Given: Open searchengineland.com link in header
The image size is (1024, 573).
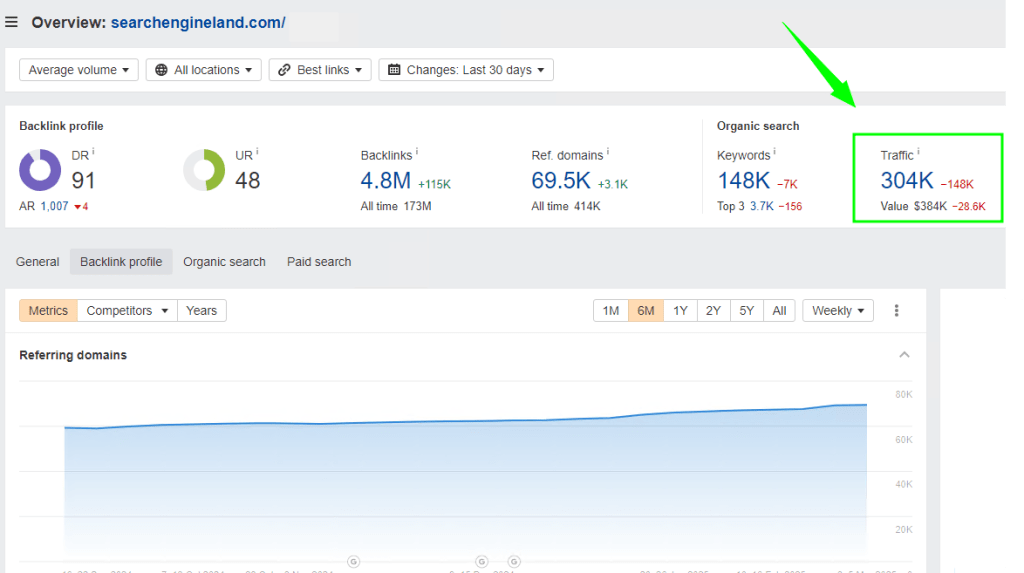Looking at the screenshot, I should pos(198,22).
